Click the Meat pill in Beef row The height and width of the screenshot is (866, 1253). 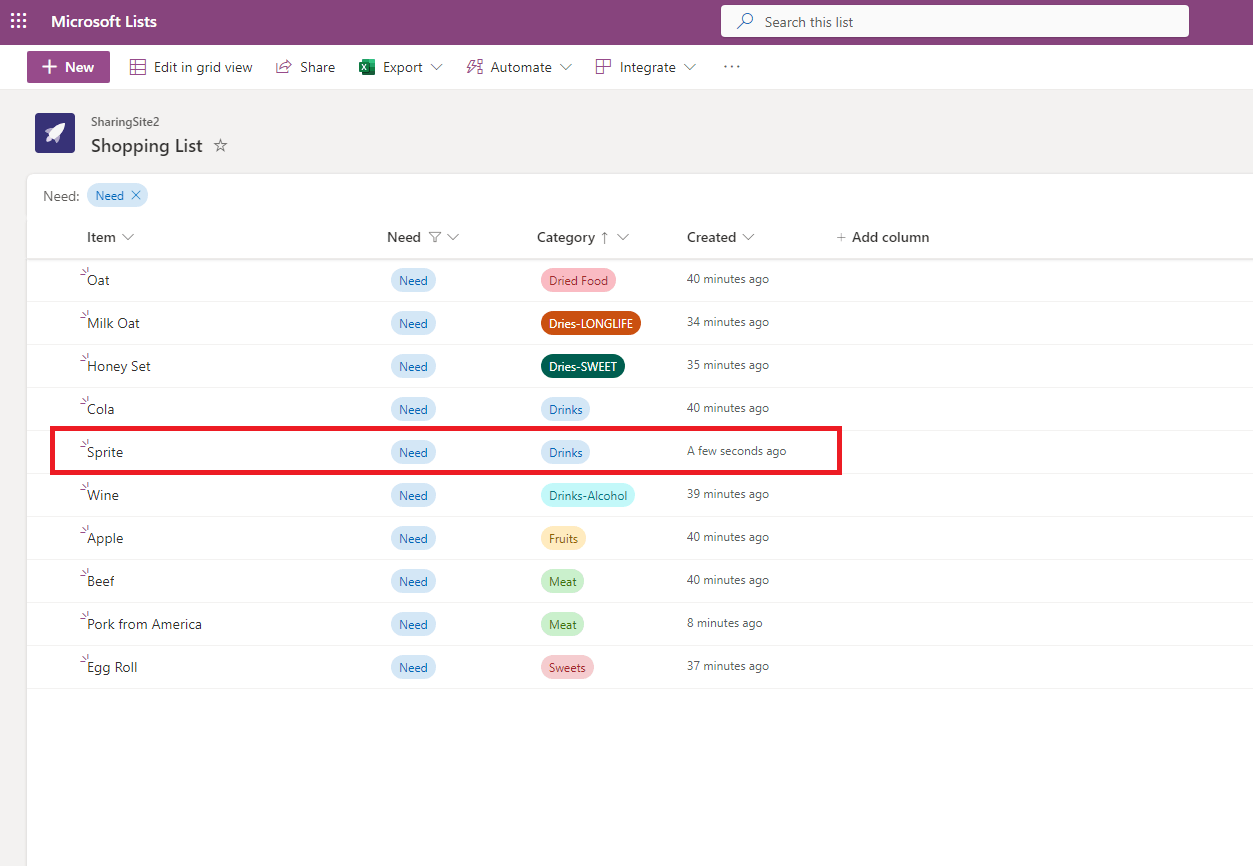563,582
